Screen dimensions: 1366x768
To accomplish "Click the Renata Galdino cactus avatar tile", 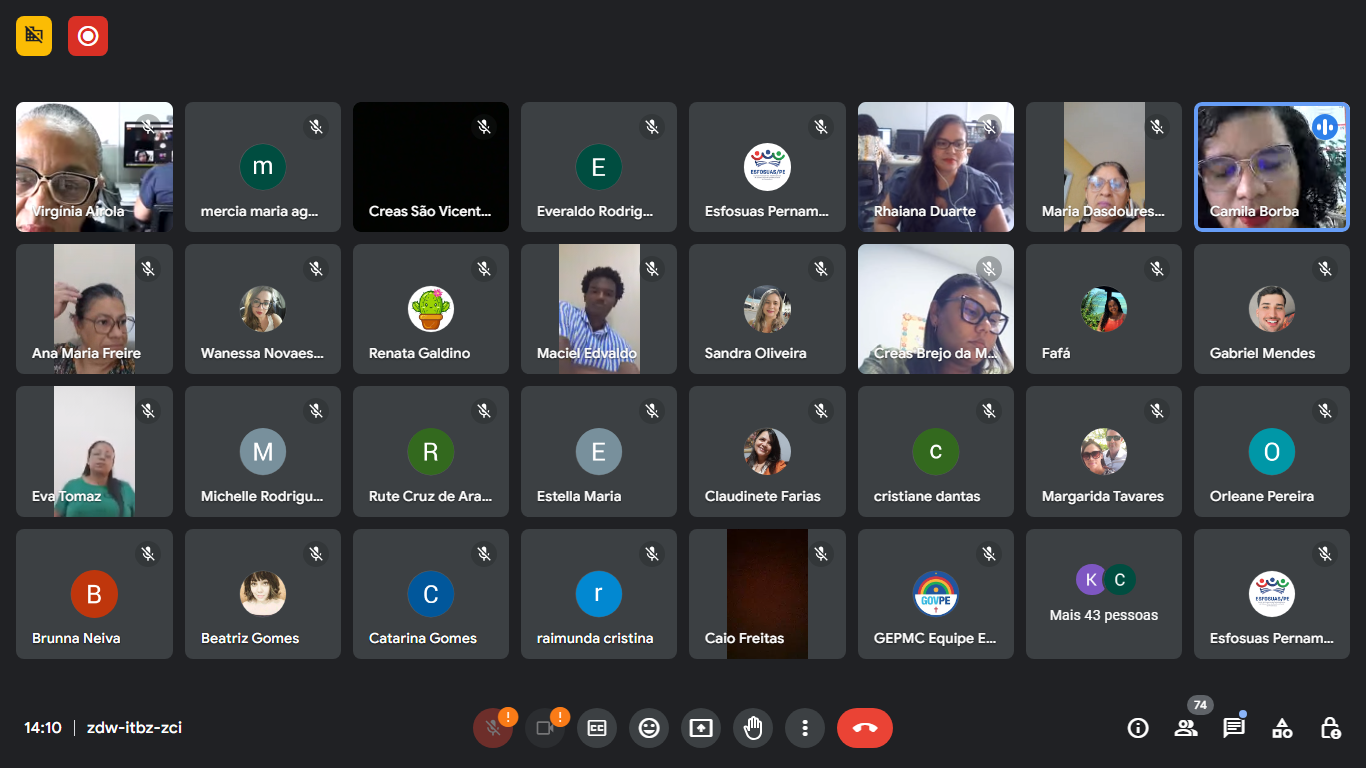I will click(431, 309).
